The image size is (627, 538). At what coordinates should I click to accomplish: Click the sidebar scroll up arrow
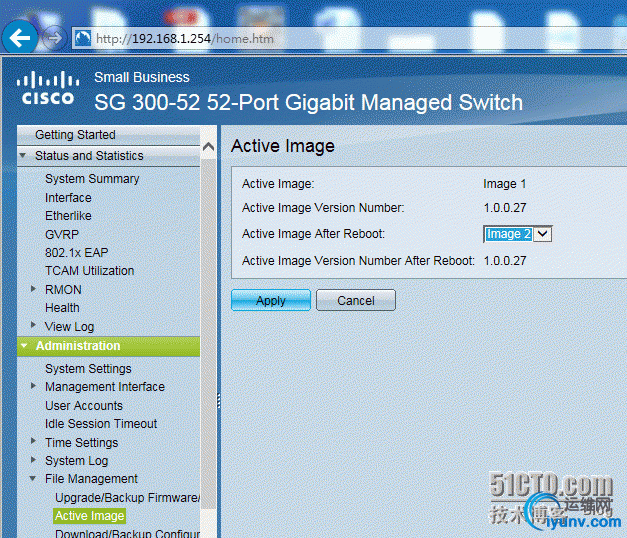click(x=208, y=147)
